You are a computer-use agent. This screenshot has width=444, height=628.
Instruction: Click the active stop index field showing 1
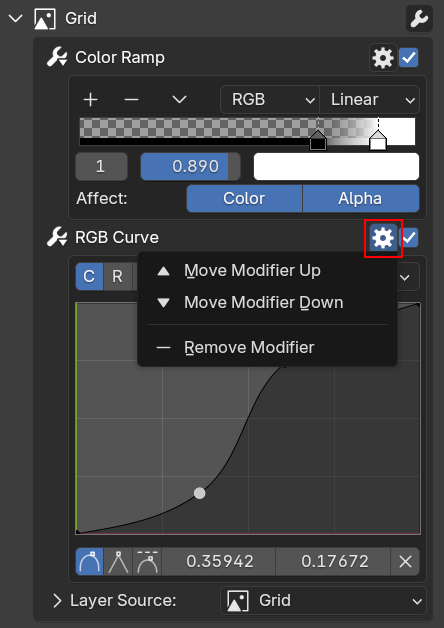click(102, 166)
